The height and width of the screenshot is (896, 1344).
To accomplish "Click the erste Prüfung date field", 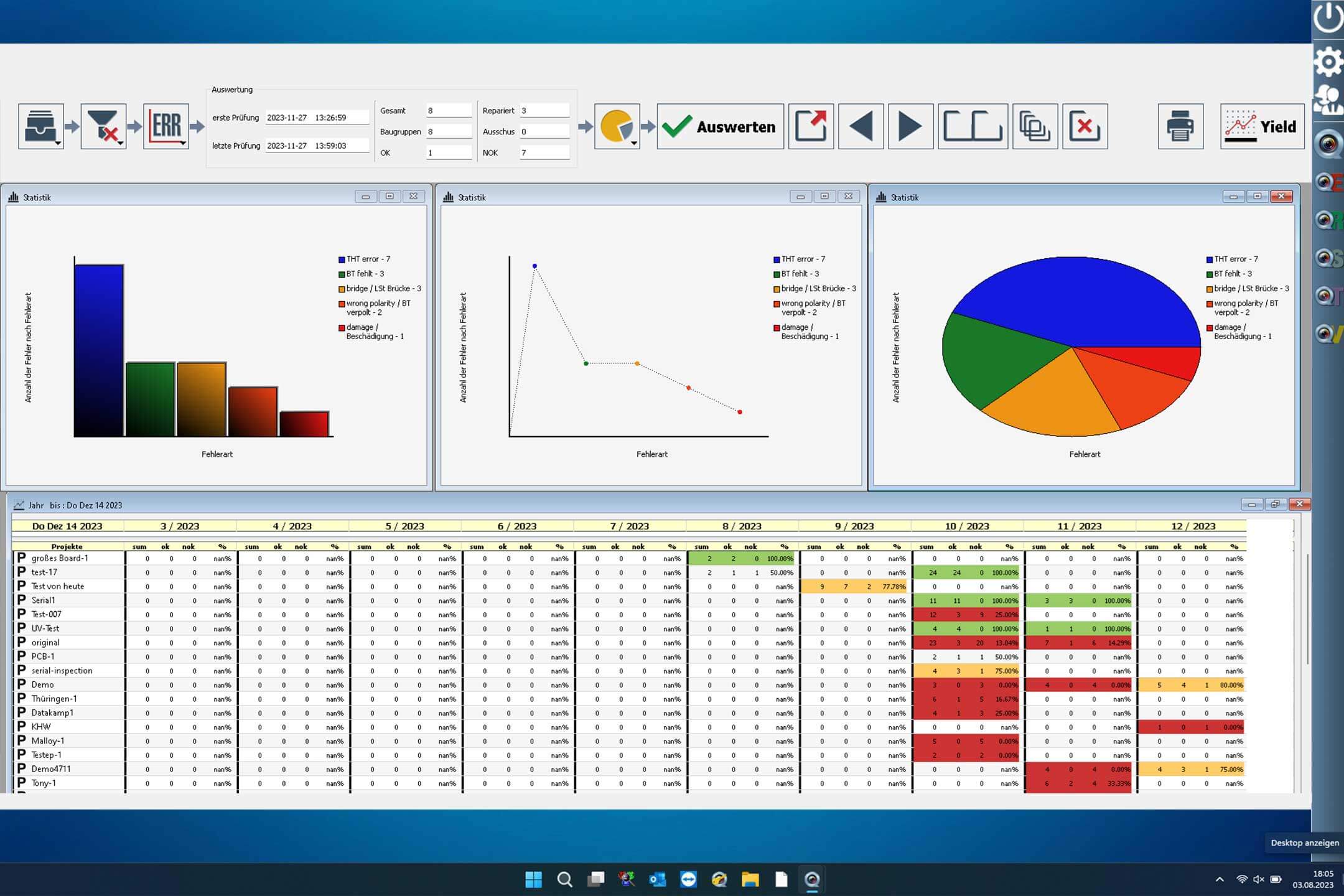I will pyautogui.click(x=316, y=118).
